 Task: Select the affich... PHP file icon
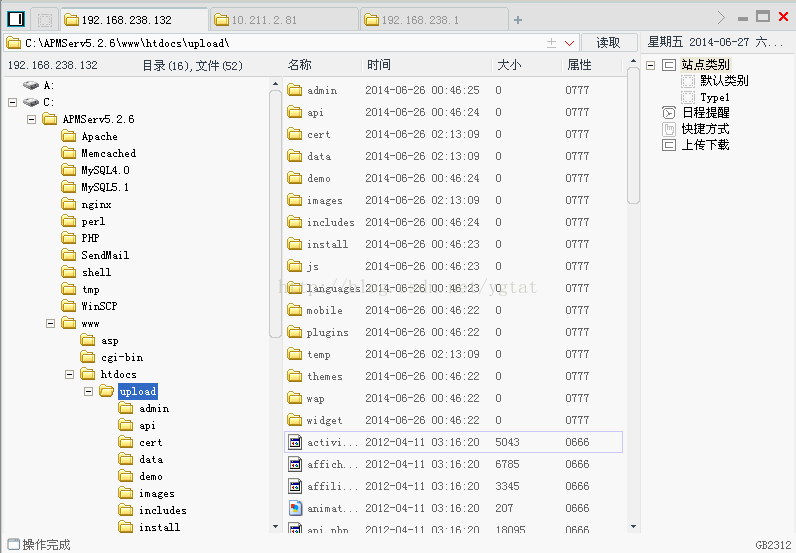(295, 464)
